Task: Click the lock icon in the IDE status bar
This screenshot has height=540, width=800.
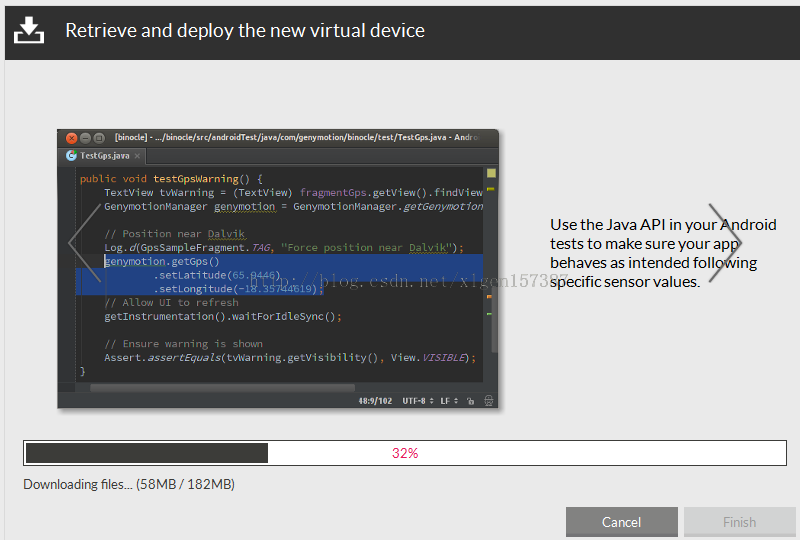Action: pos(470,401)
